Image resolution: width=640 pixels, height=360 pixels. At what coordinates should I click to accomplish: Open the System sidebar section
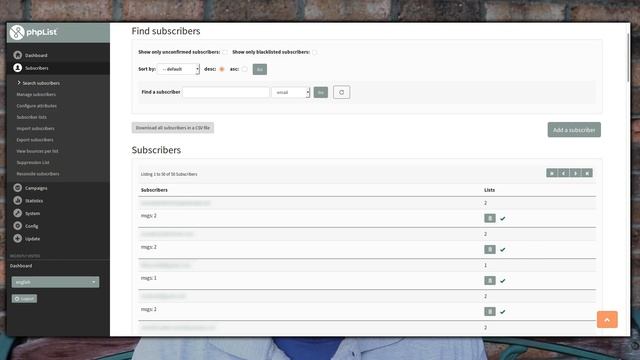(x=27, y=213)
